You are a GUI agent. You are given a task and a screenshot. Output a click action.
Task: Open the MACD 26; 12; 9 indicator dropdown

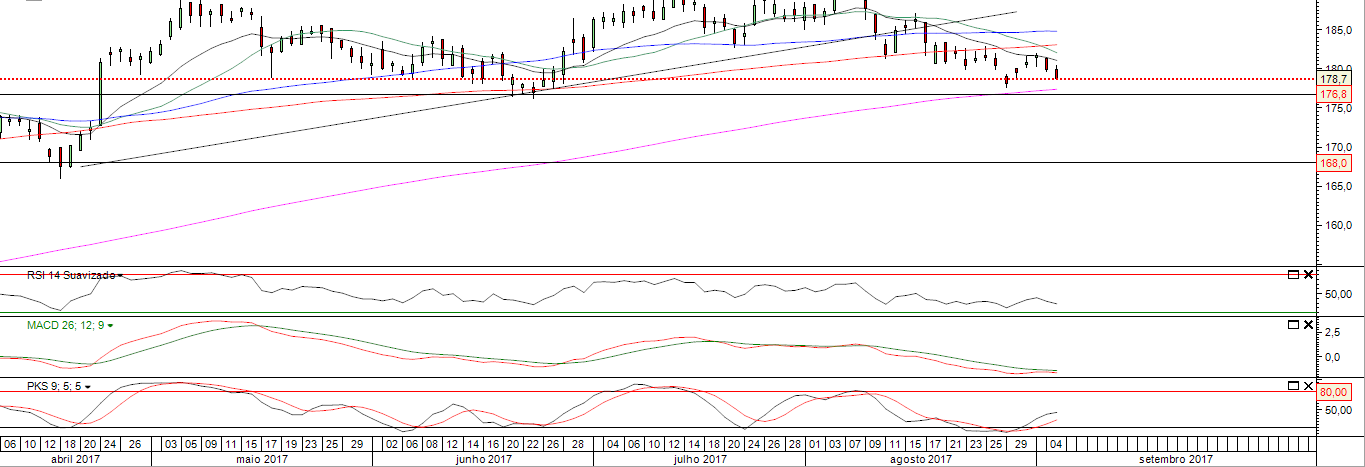click(x=110, y=325)
